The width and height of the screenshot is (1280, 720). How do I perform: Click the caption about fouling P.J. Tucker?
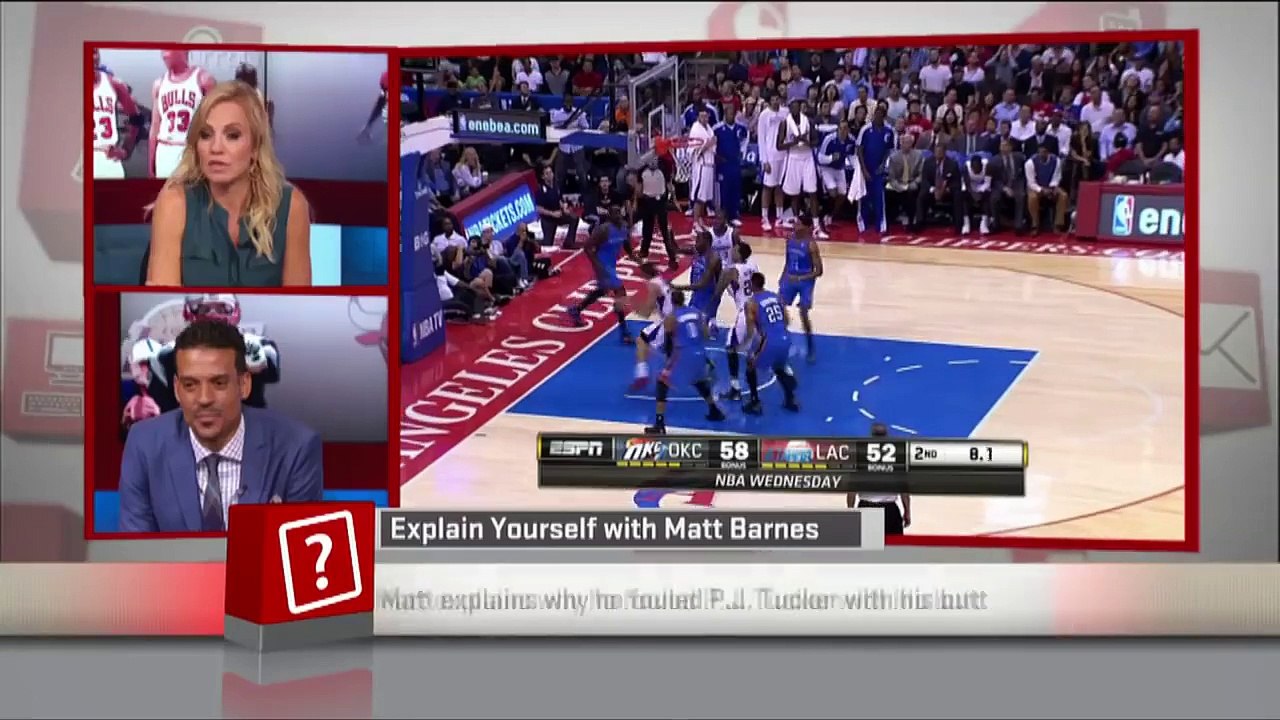(x=684, y=600)
